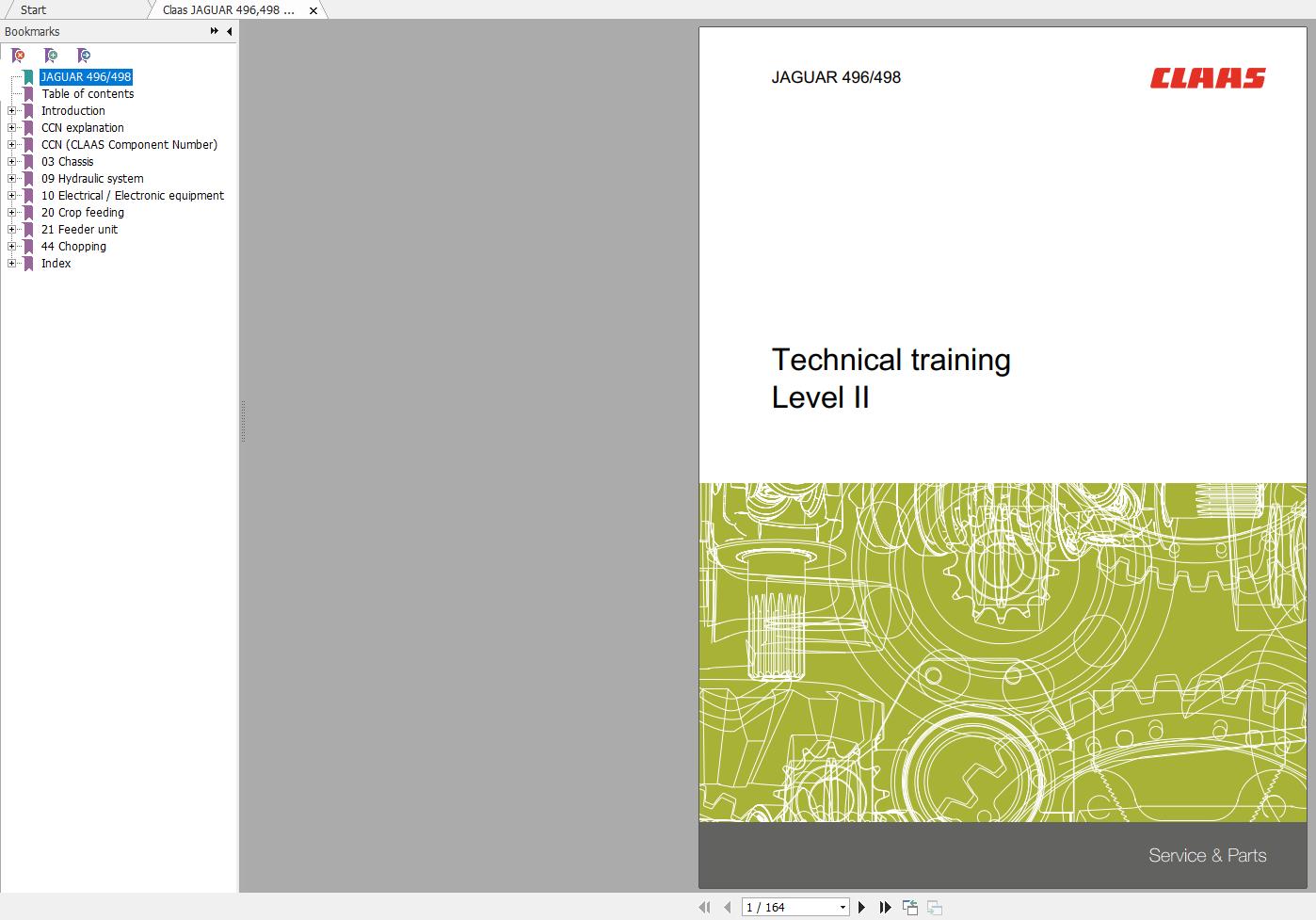Go back one page with previous-page arrow
Image resolution: width=1316 pixels, height=920 pixels.
click(x=729, y=906)
